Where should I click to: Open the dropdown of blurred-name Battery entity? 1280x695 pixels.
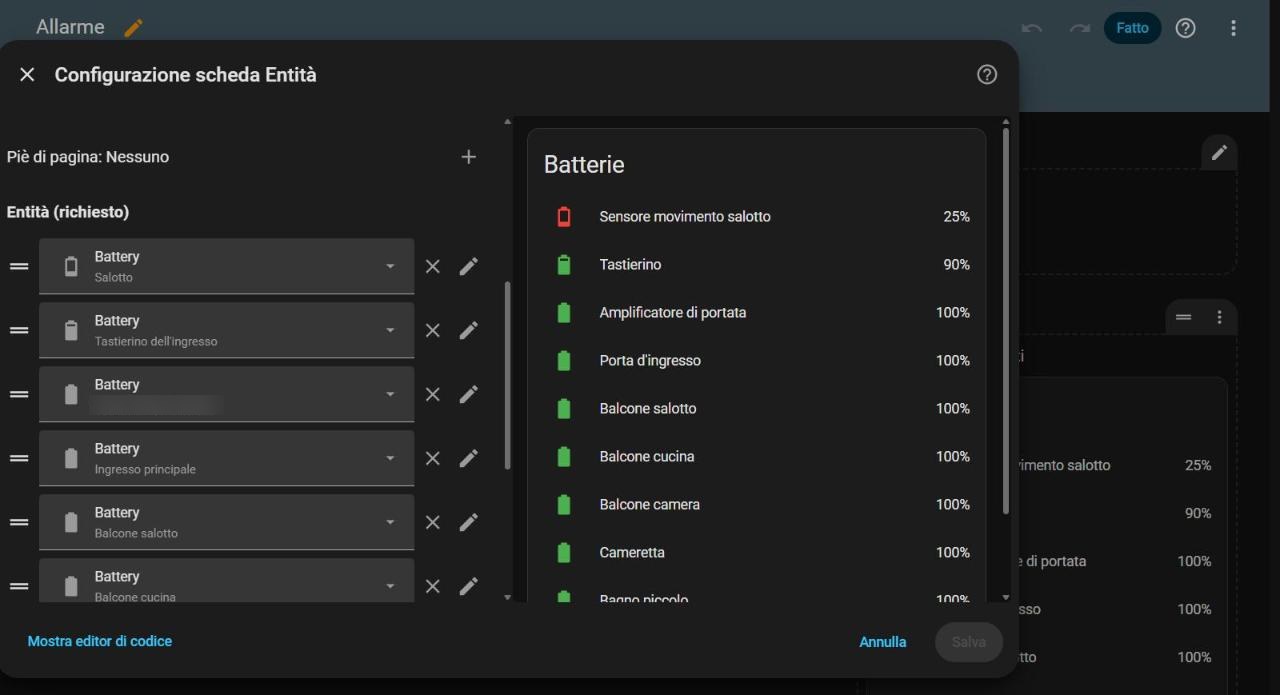click(x=390, y=394)
